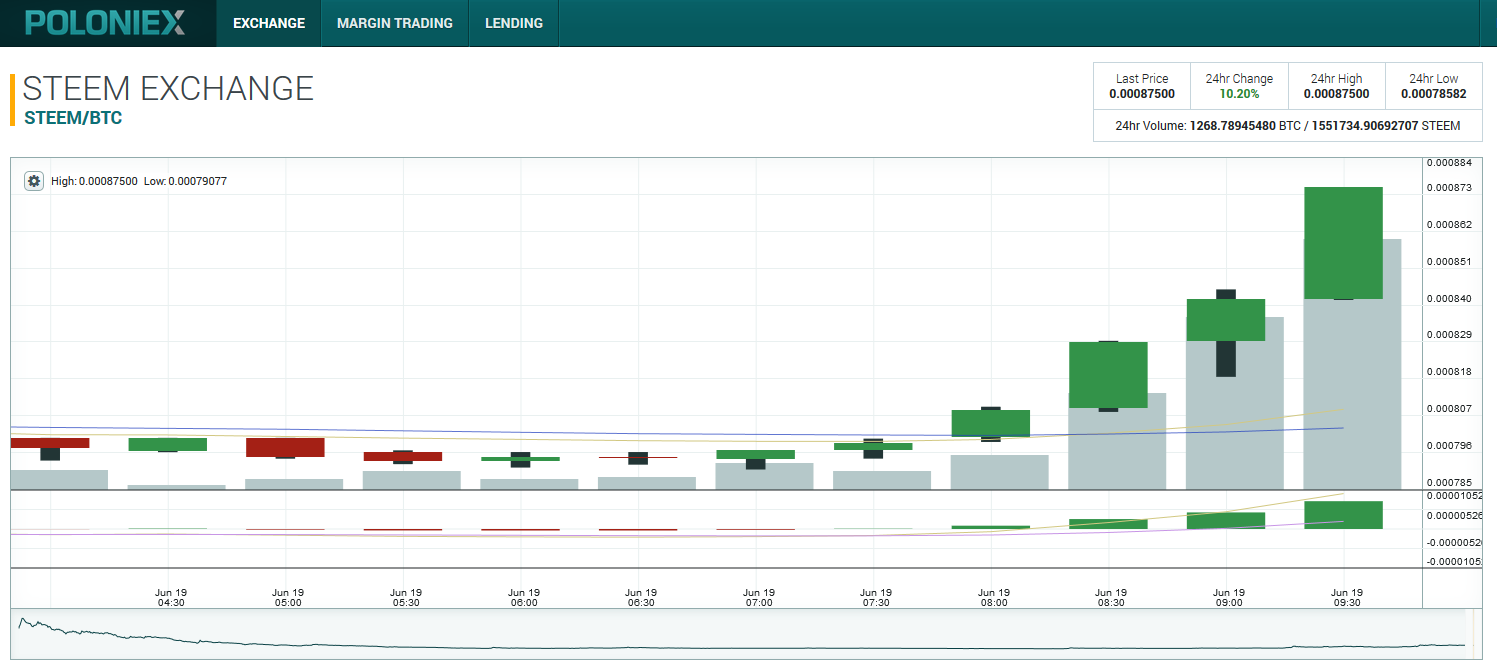Click the Jun 19 06:30 time label
The width and height of the screenshot is (1497, 671).
(641, 598)
